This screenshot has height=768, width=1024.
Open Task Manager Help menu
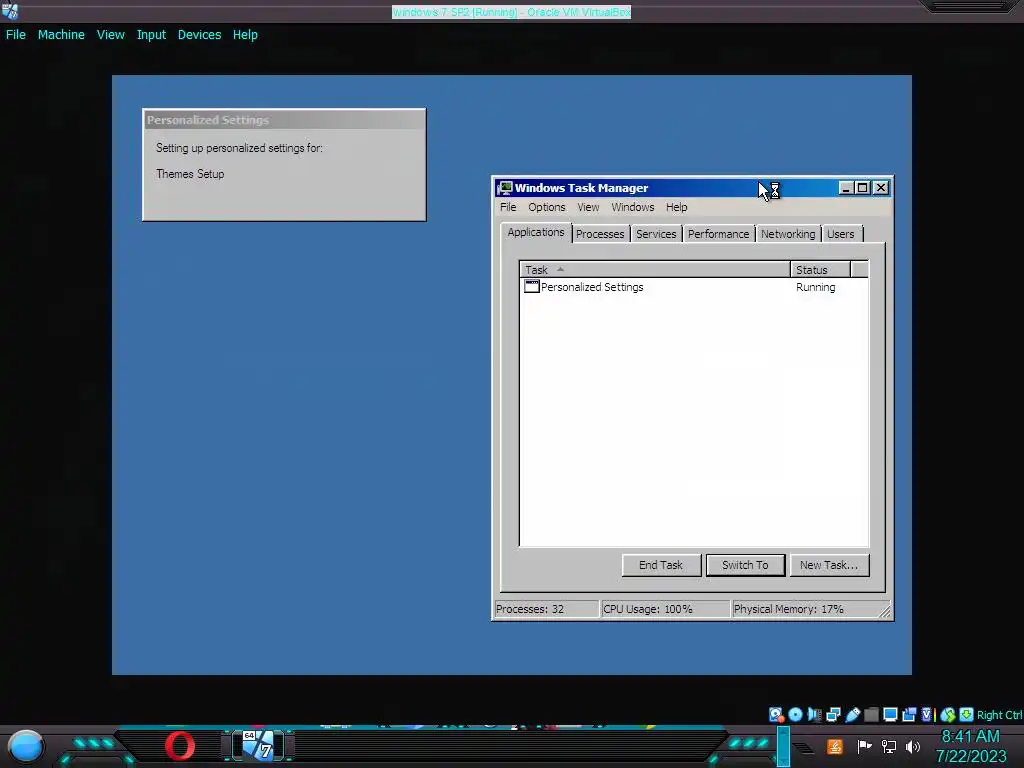click(677, 207)
